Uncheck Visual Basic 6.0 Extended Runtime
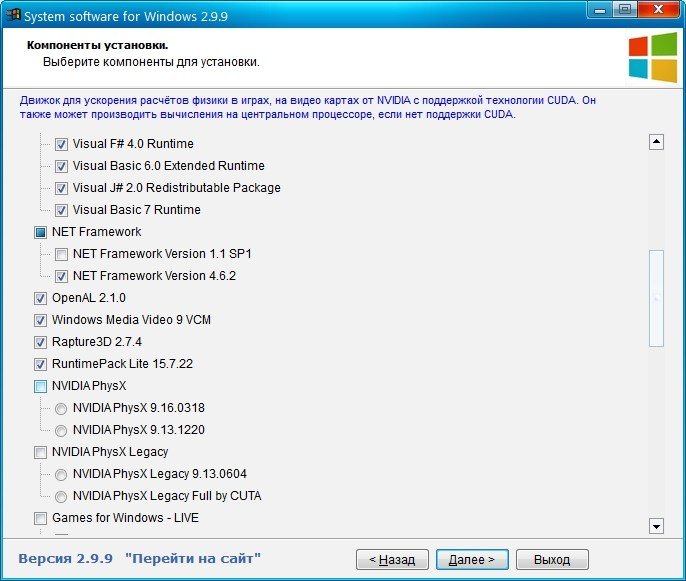Screen dimensions: 686x581 pyautogui.click(x=61, y=166)
